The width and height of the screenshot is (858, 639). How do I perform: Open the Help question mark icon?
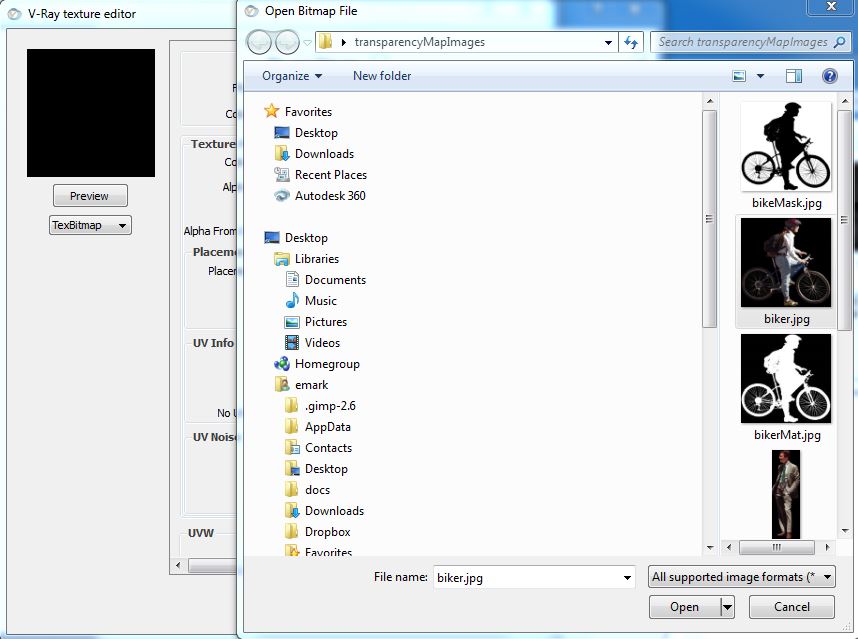tap(829, 76)
